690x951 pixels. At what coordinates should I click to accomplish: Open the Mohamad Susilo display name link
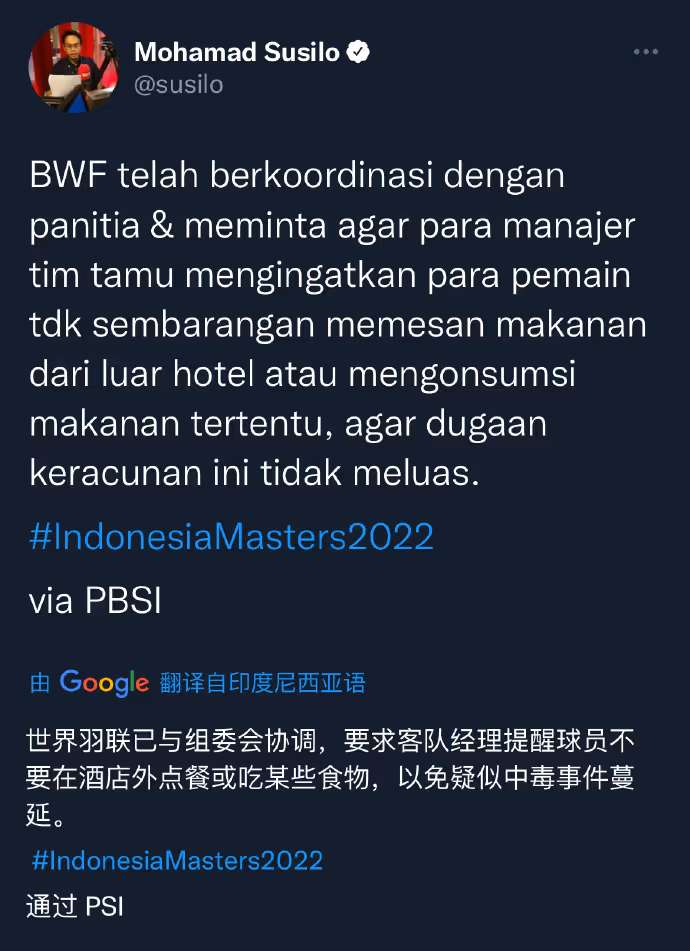coord(237,52)
